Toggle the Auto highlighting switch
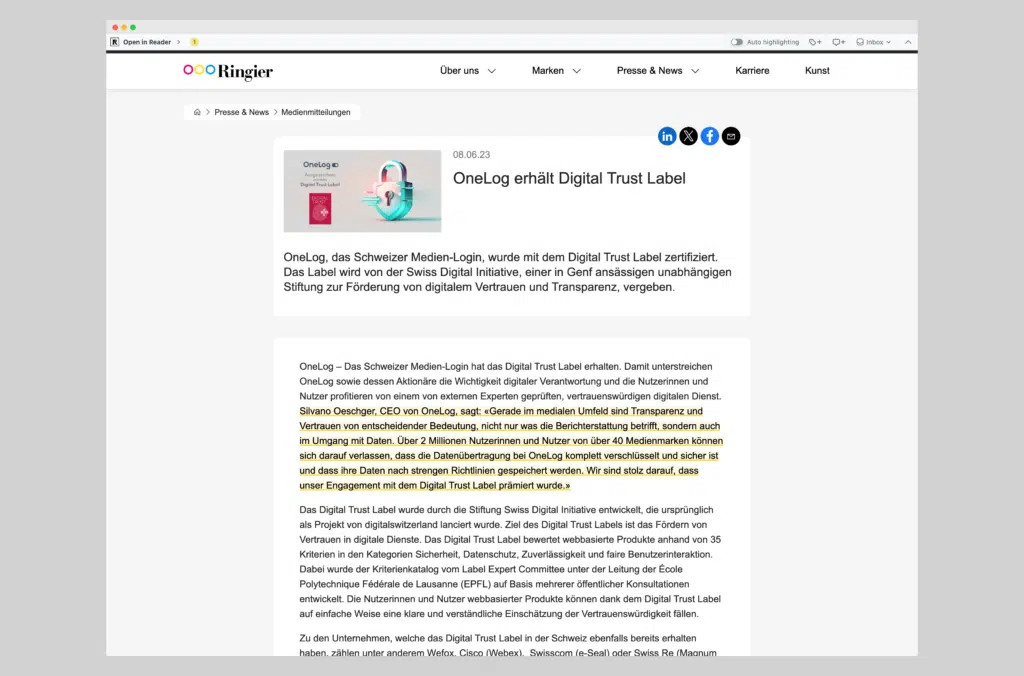 pos(737,42)
